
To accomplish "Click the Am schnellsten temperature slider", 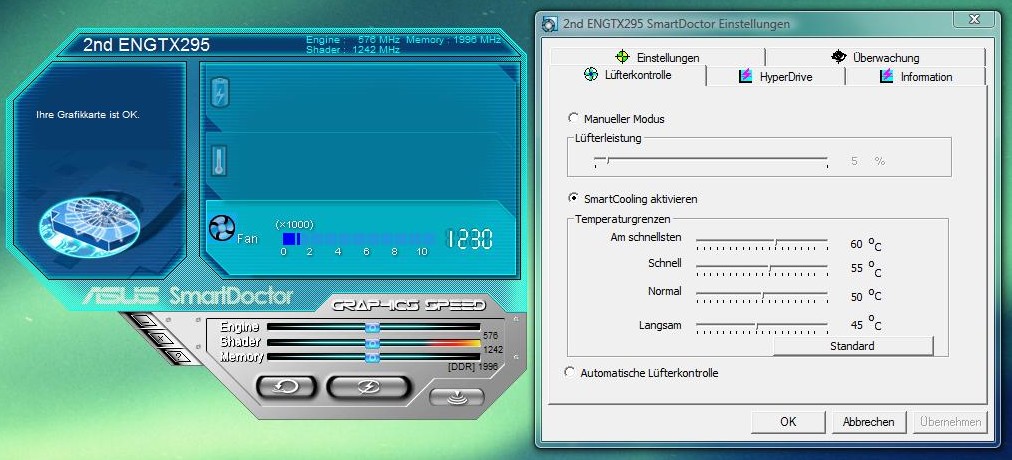I will point(762,244).
